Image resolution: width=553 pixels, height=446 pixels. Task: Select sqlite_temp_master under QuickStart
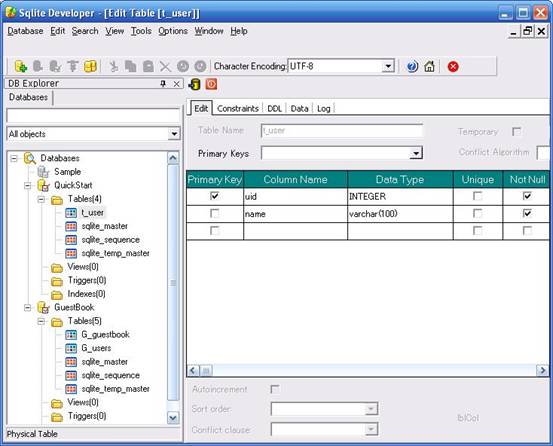115,253
